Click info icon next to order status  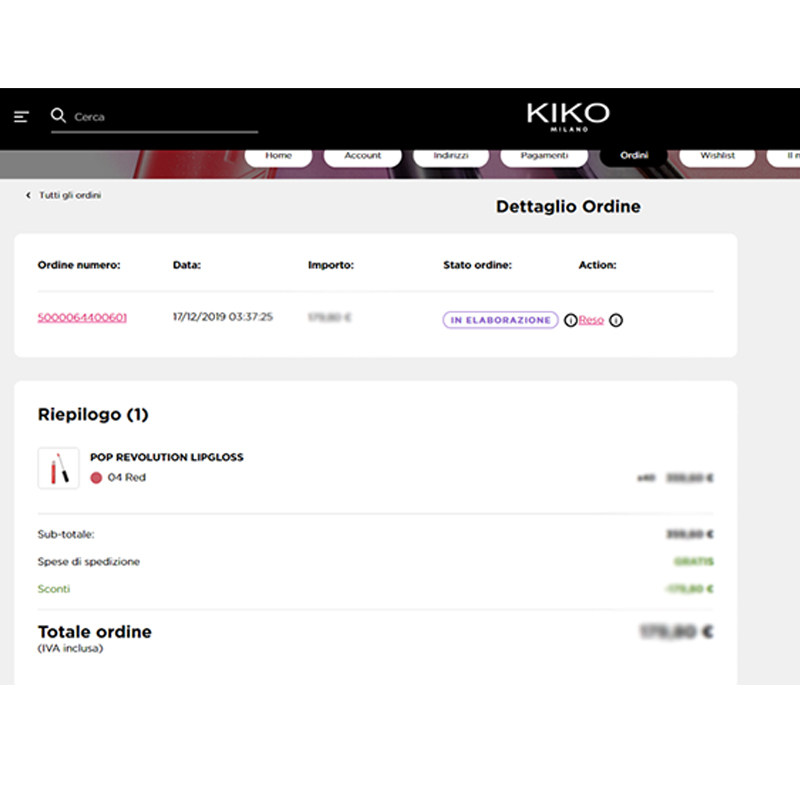(x=570, y=320)
